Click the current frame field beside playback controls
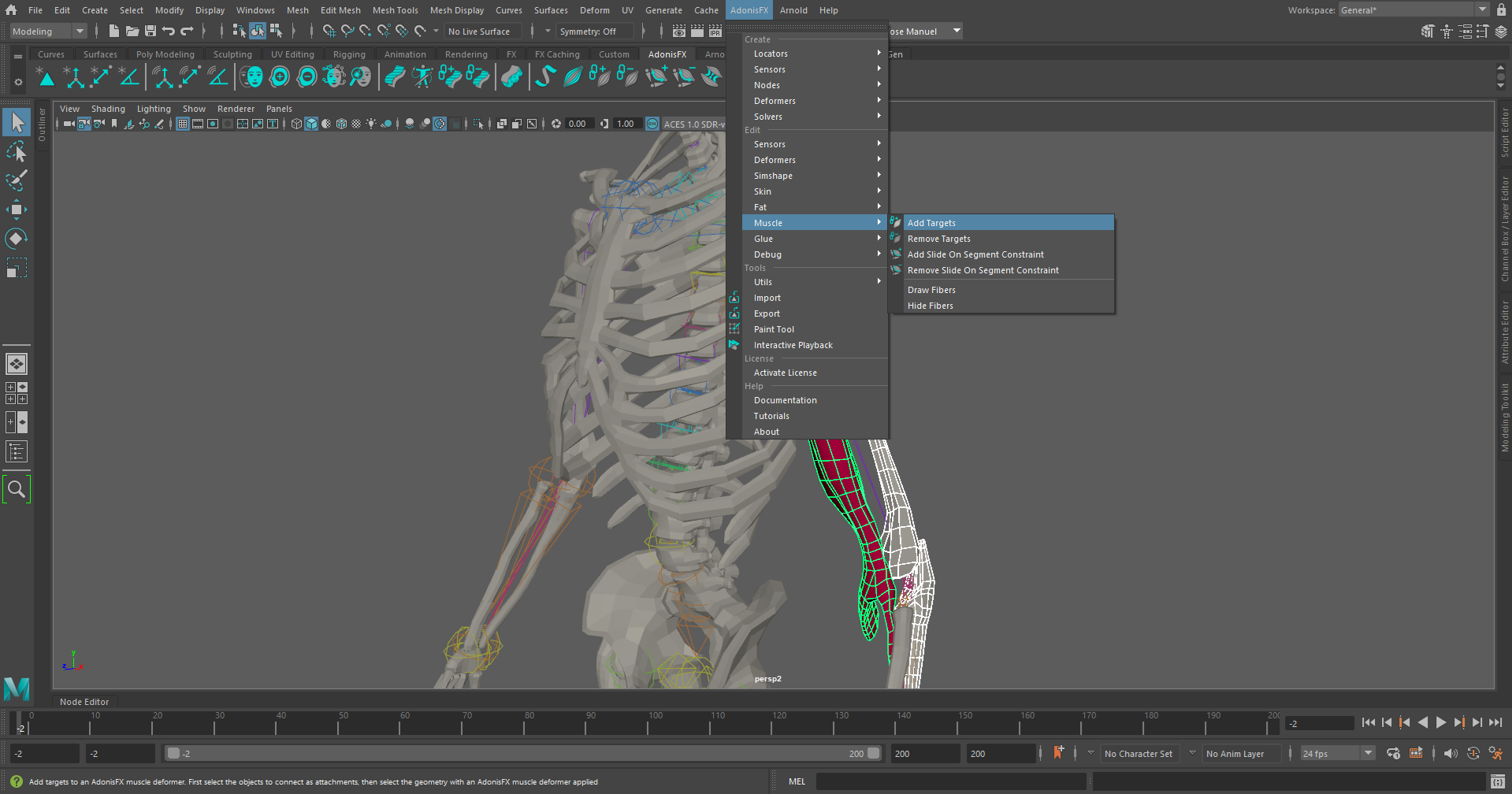 pos(1319,723)
